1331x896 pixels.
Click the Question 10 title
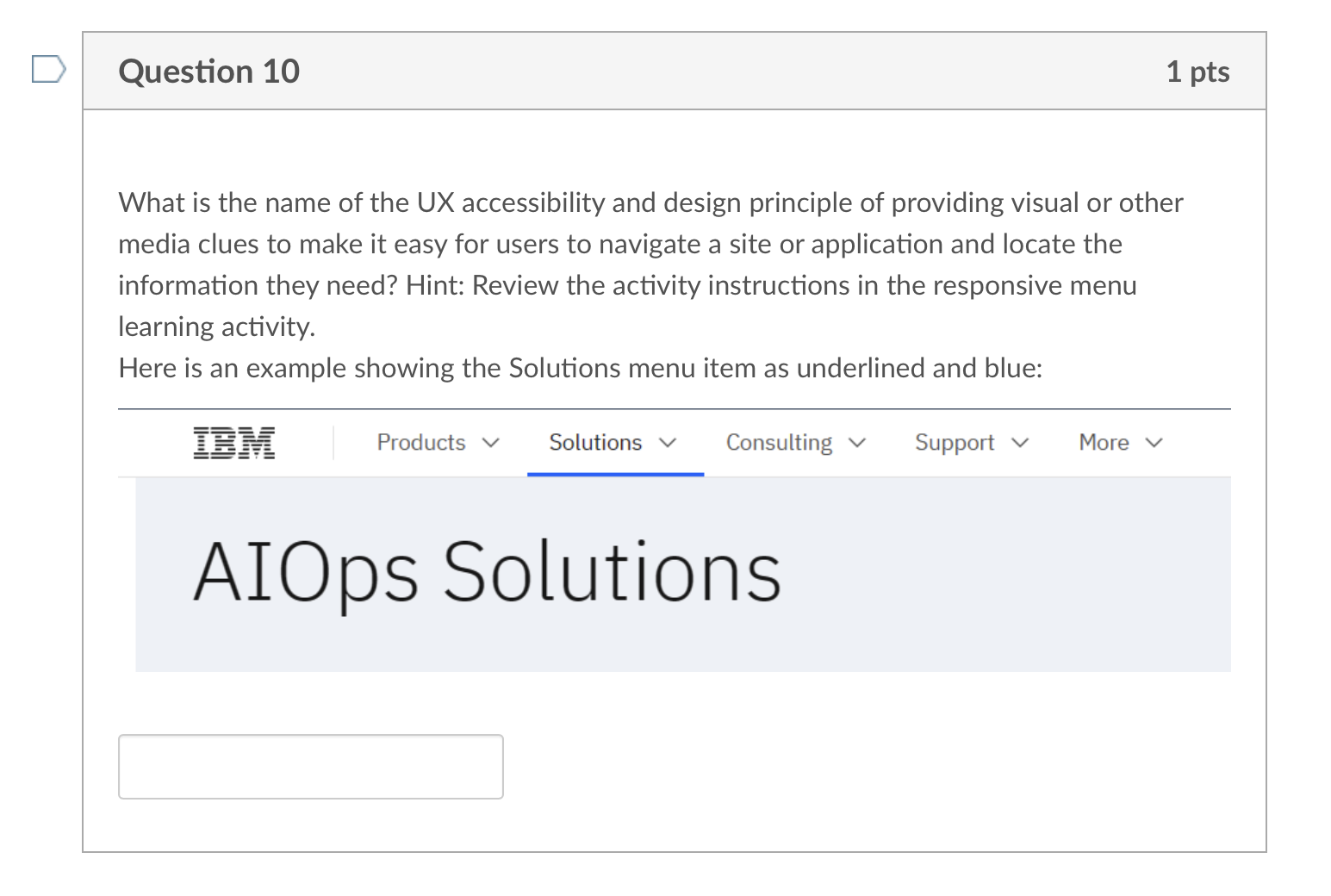click(209, 72)
